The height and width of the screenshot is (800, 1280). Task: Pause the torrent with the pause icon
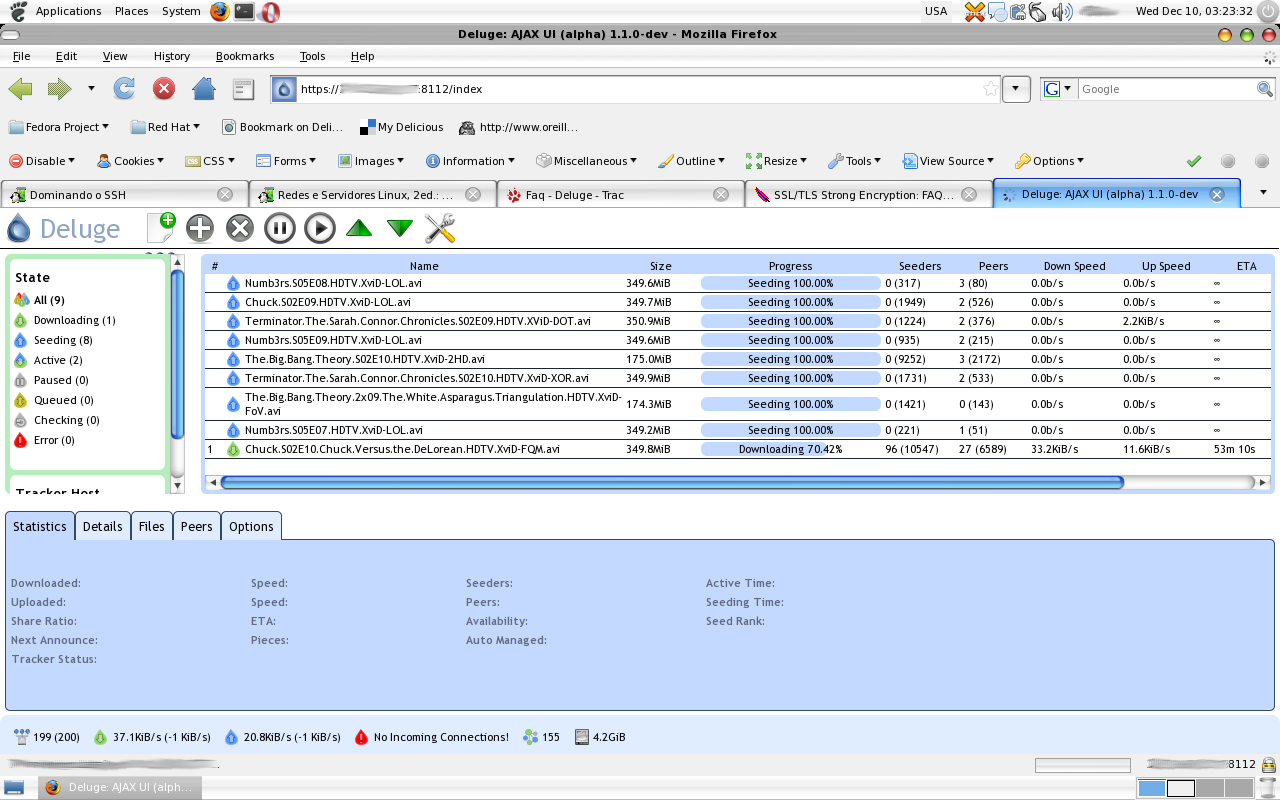[279, 228]
